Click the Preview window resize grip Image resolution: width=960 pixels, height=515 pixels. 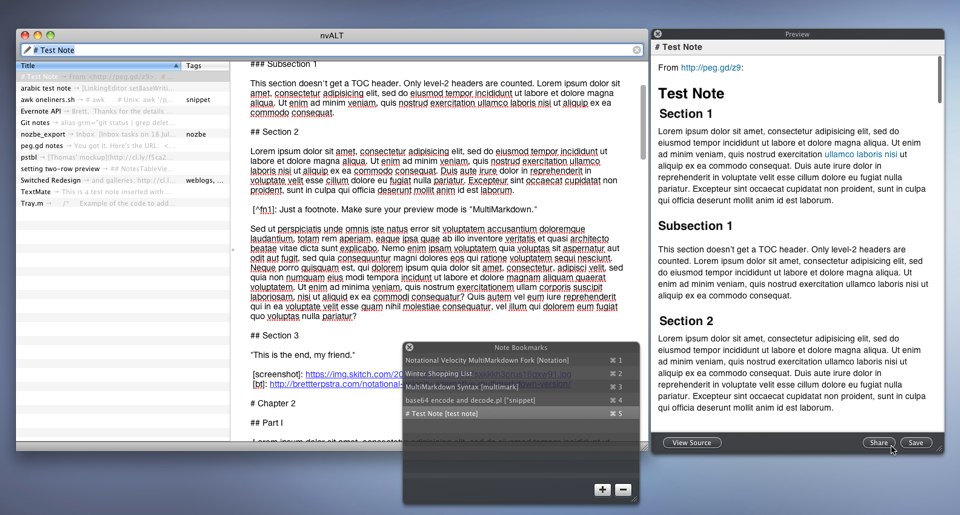[938, 449]
